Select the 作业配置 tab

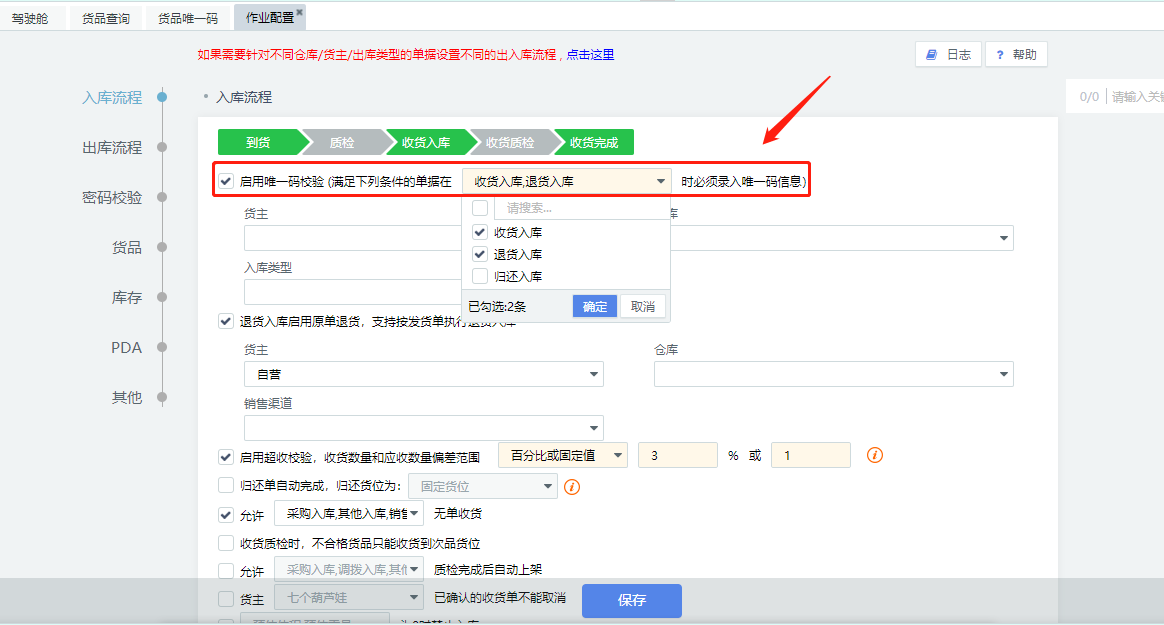269,17
